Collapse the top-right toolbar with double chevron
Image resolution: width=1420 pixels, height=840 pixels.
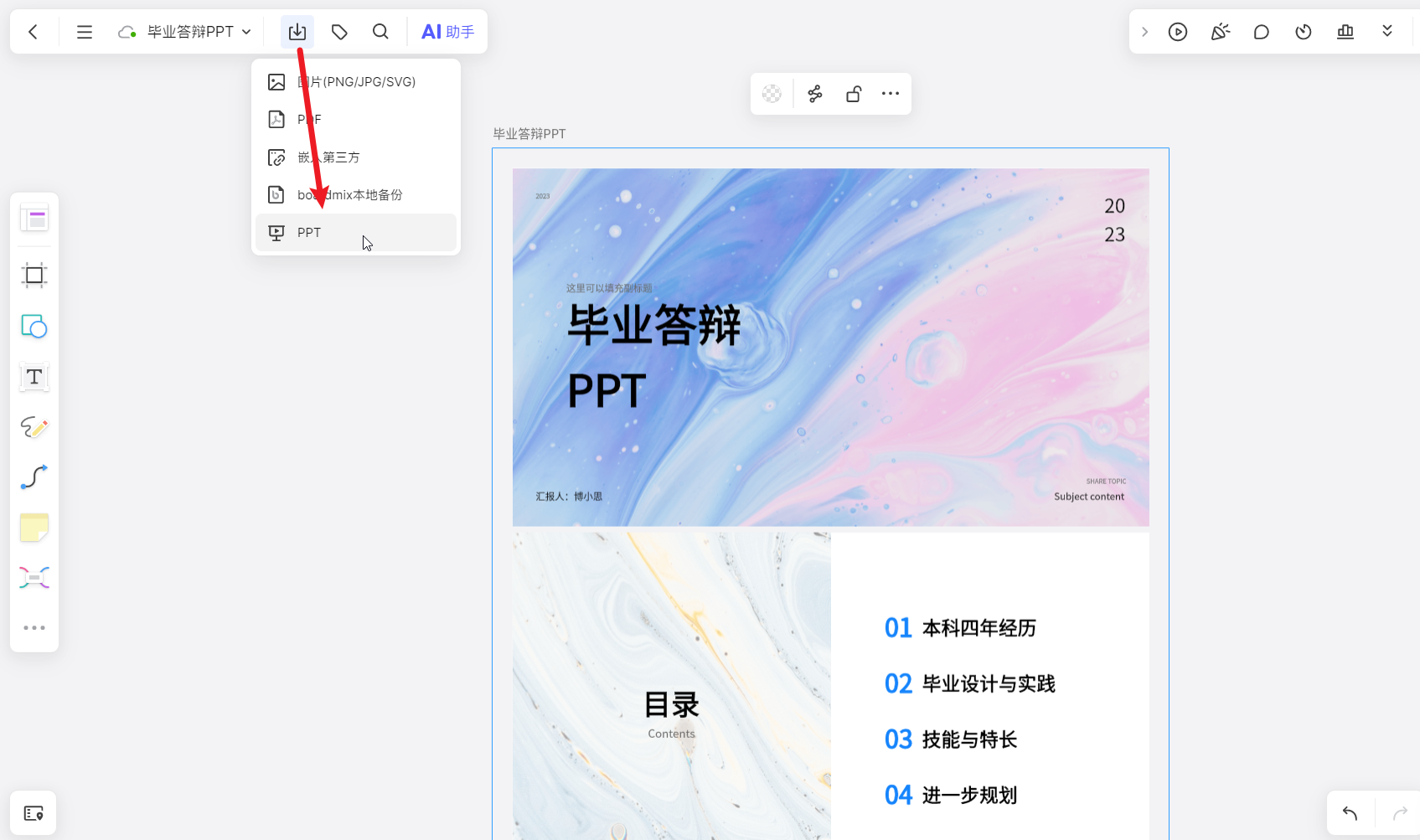pos(1387,32)
